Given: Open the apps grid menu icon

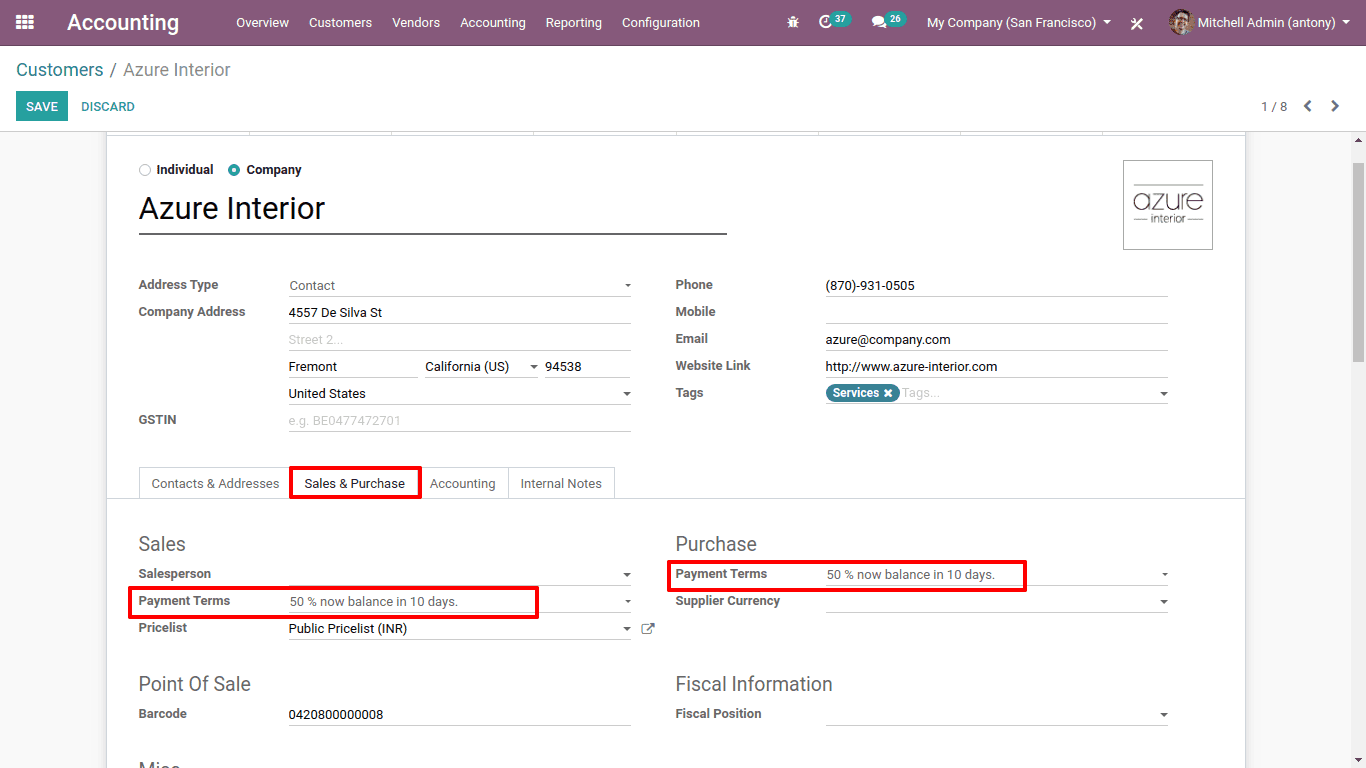Looking at the screenshot, I should tap(25, 22).
